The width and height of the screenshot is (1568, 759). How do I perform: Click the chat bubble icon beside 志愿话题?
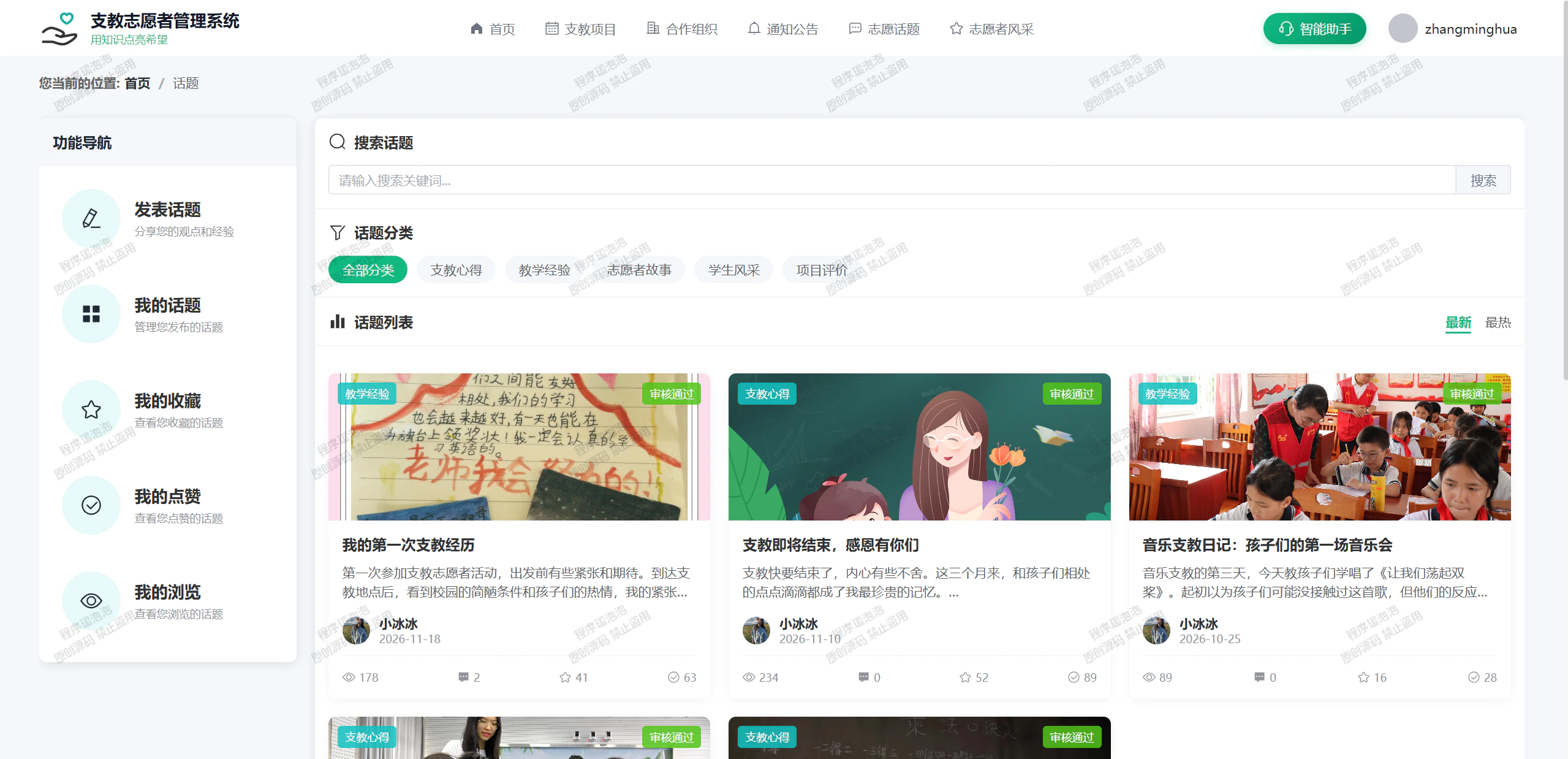855,29
